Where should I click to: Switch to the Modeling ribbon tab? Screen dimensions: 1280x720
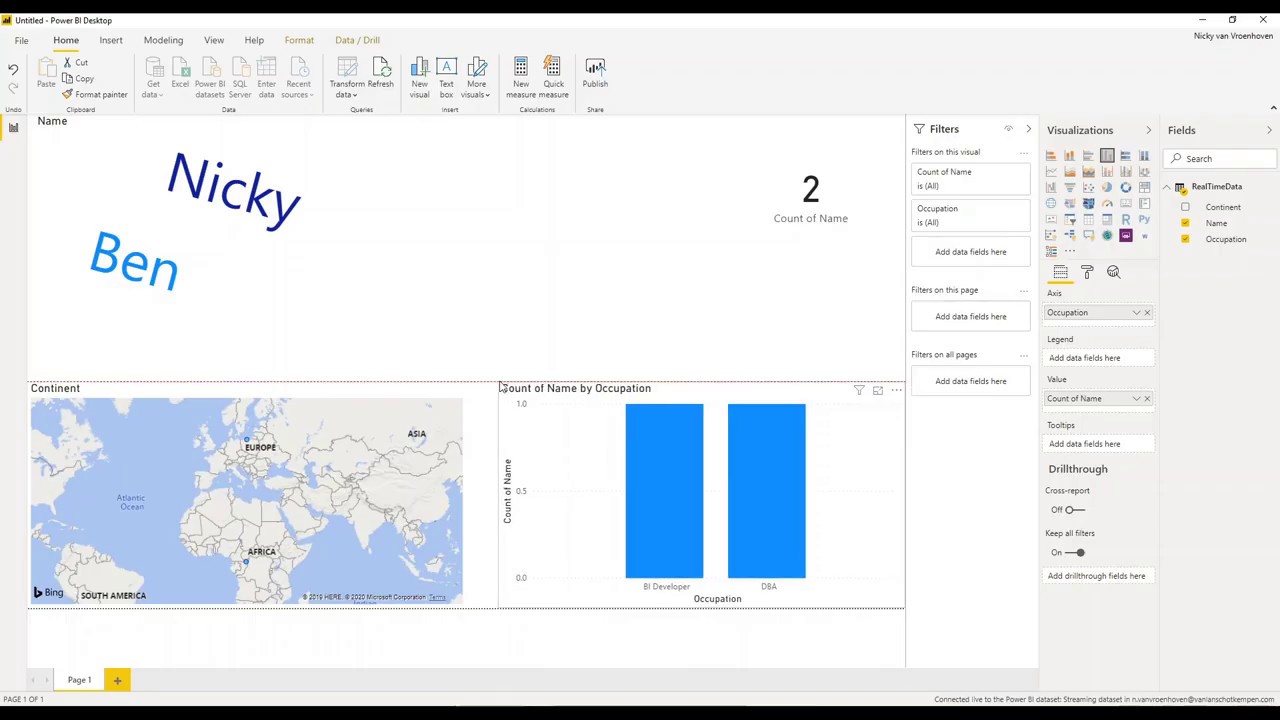(x=163, y=40)
